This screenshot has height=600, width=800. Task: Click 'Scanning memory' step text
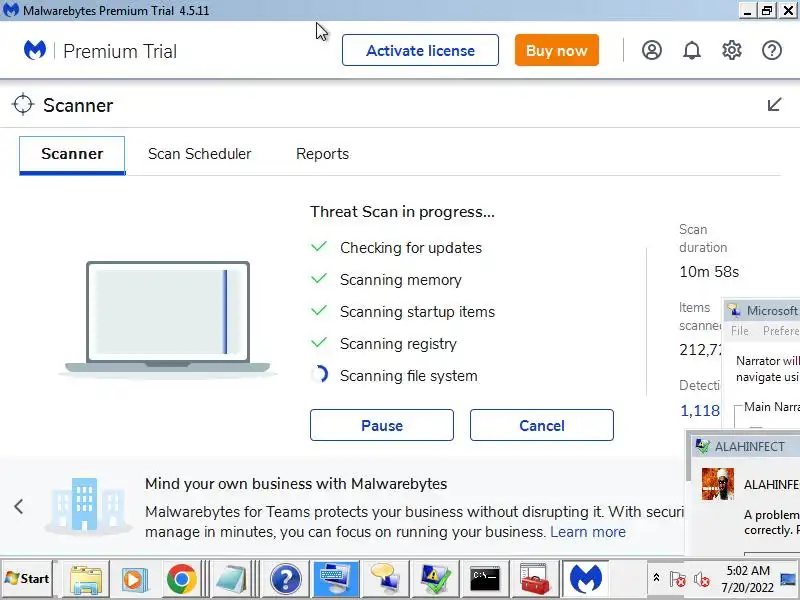tap(401, 280)
